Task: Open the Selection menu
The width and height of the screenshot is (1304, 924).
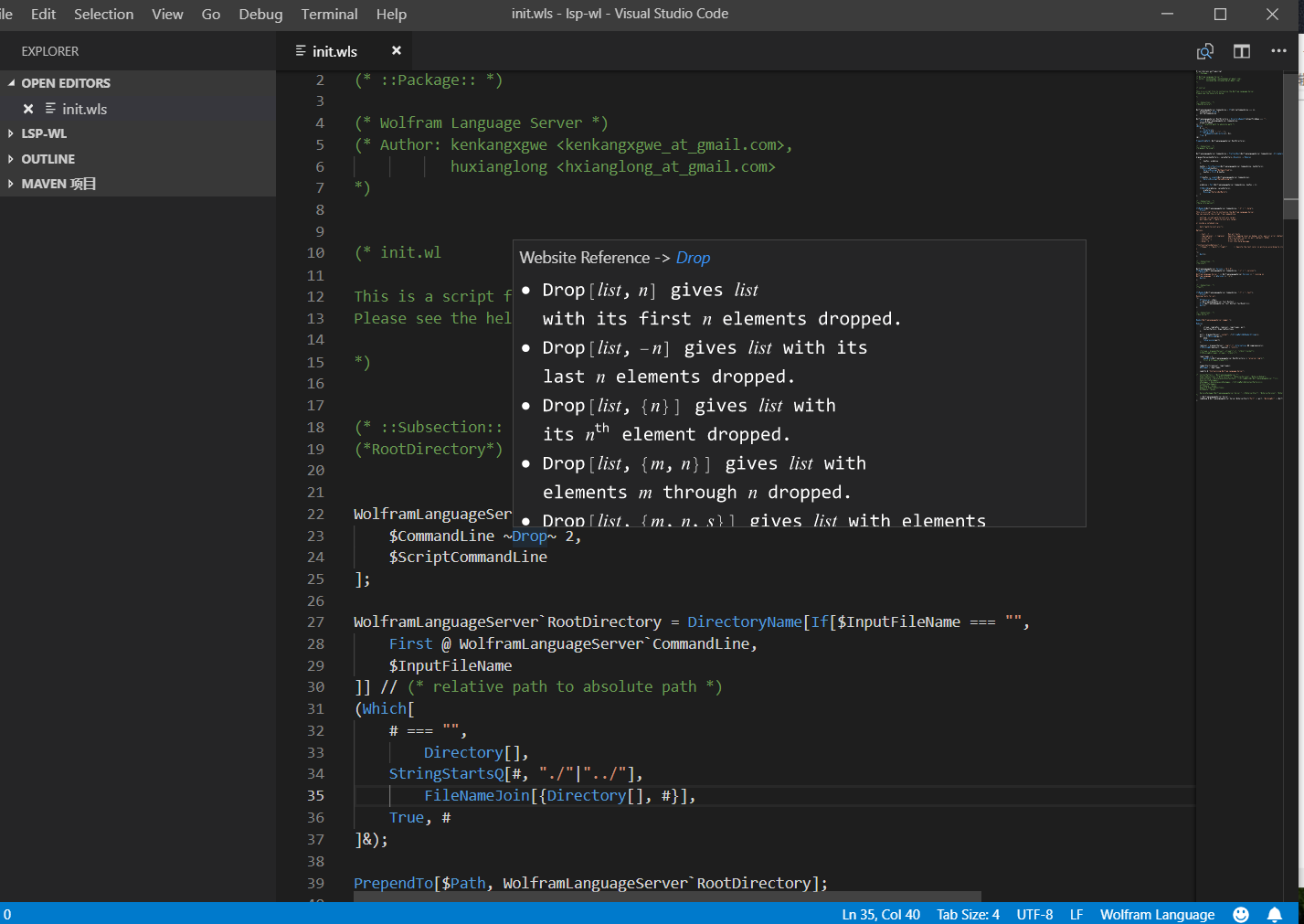Action: (103, 14)
